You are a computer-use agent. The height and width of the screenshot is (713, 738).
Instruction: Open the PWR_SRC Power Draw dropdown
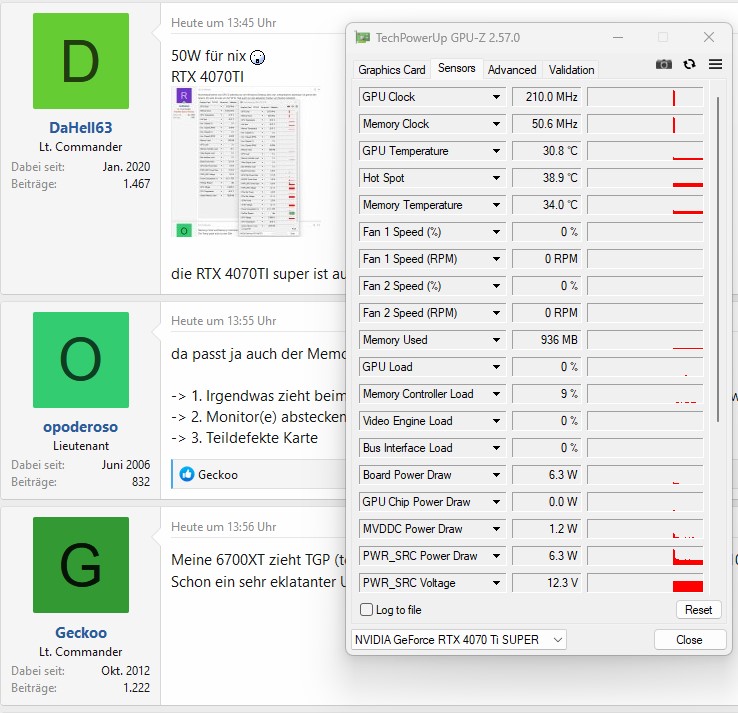tap(496, 556)
